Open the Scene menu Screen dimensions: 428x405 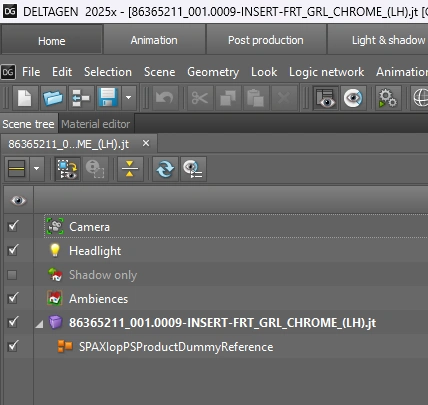click(x=160, y=72)
